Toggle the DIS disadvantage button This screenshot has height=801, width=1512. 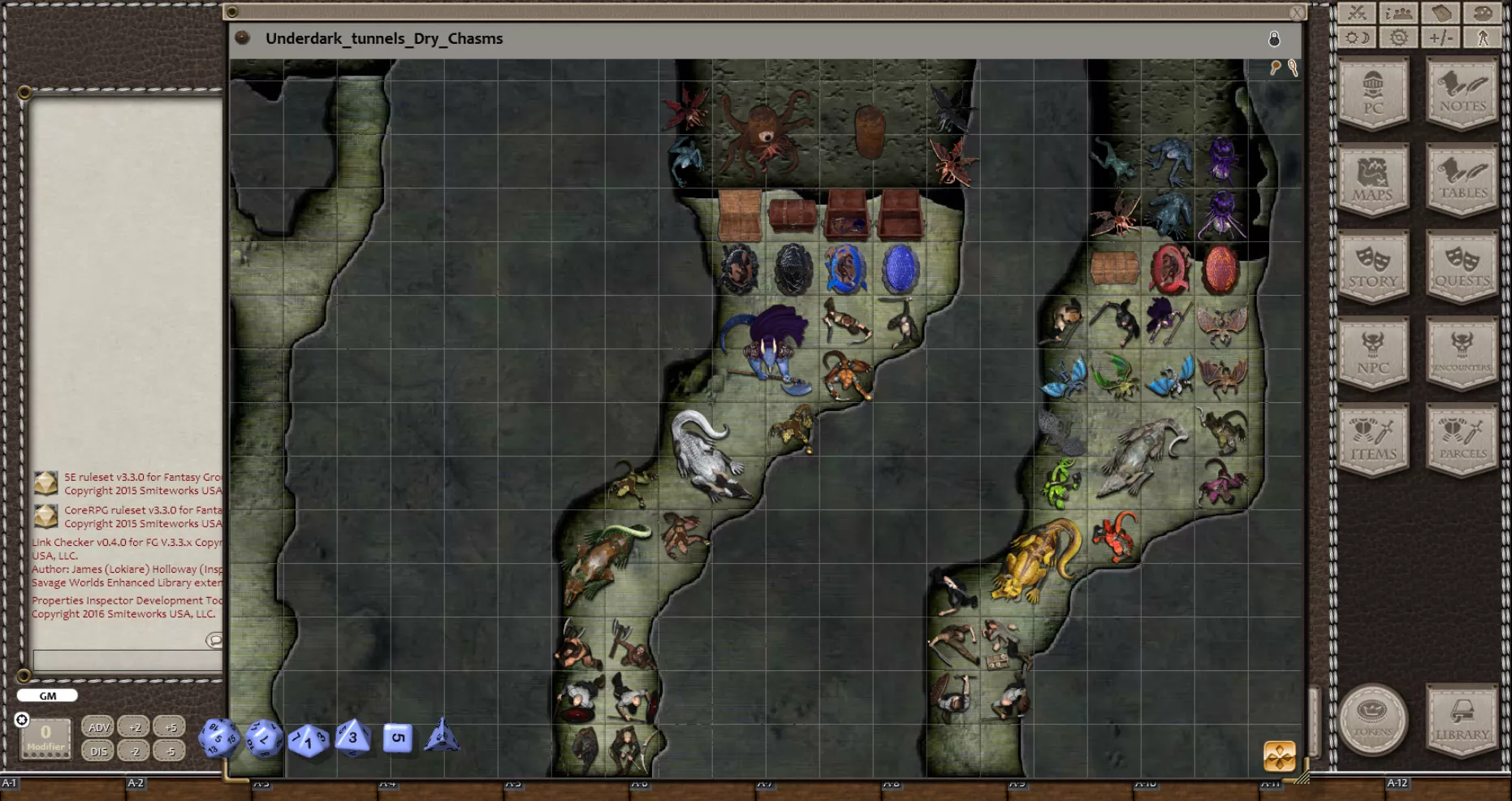pos(98,751)
